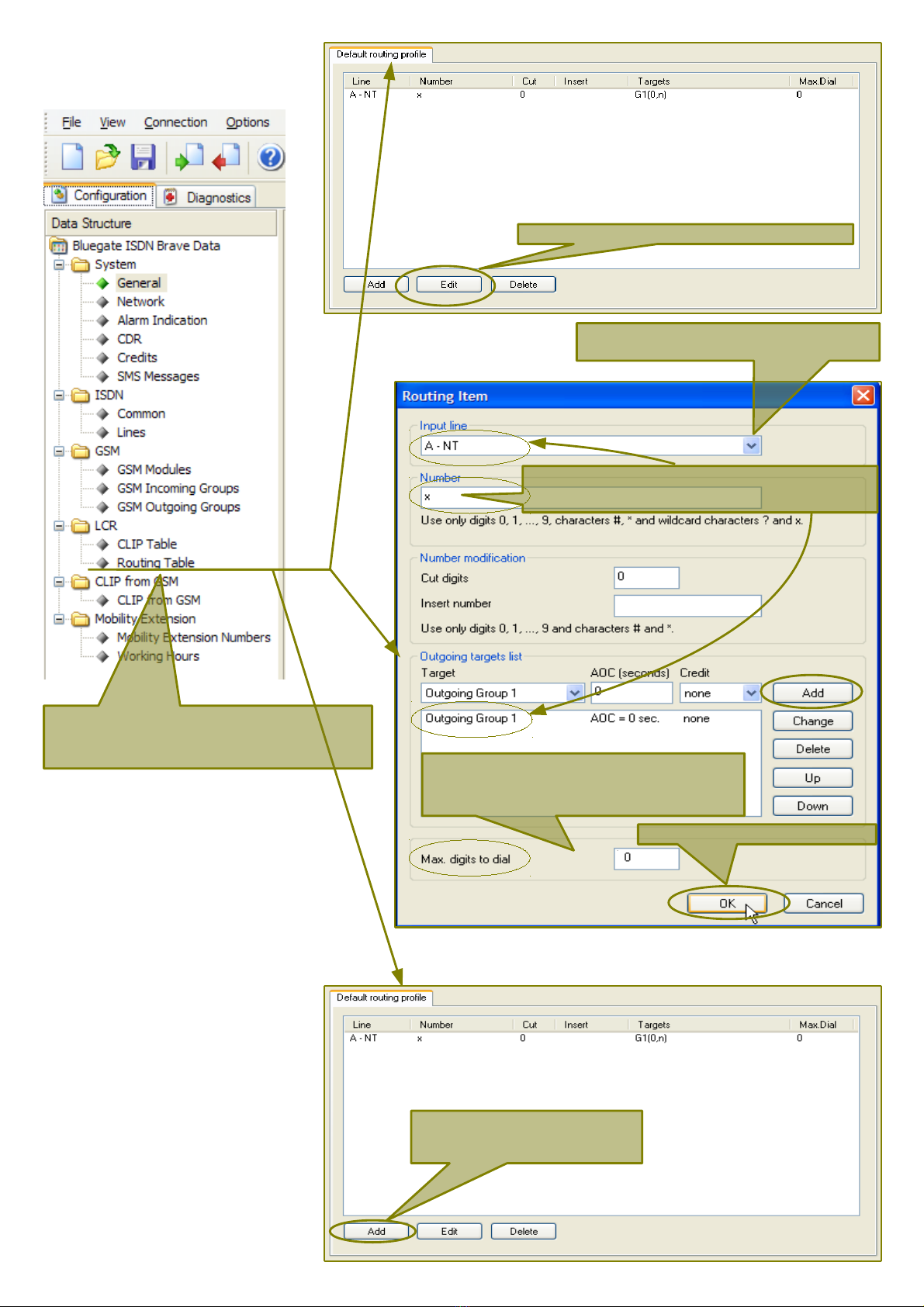The width and height of the screenshot is (924, 1307).
Task: Cancel the Routing Item dialog
Action: tap(824, 903)
